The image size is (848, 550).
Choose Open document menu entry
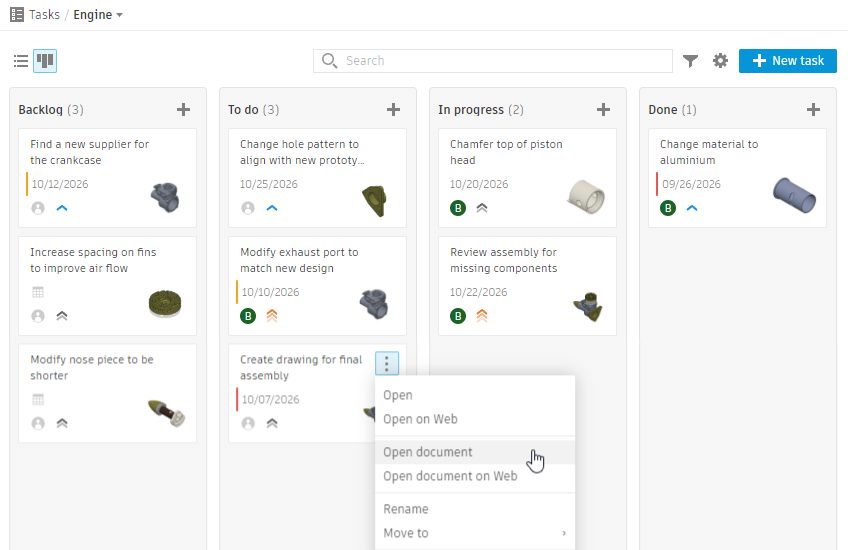(x=475, y=452)
